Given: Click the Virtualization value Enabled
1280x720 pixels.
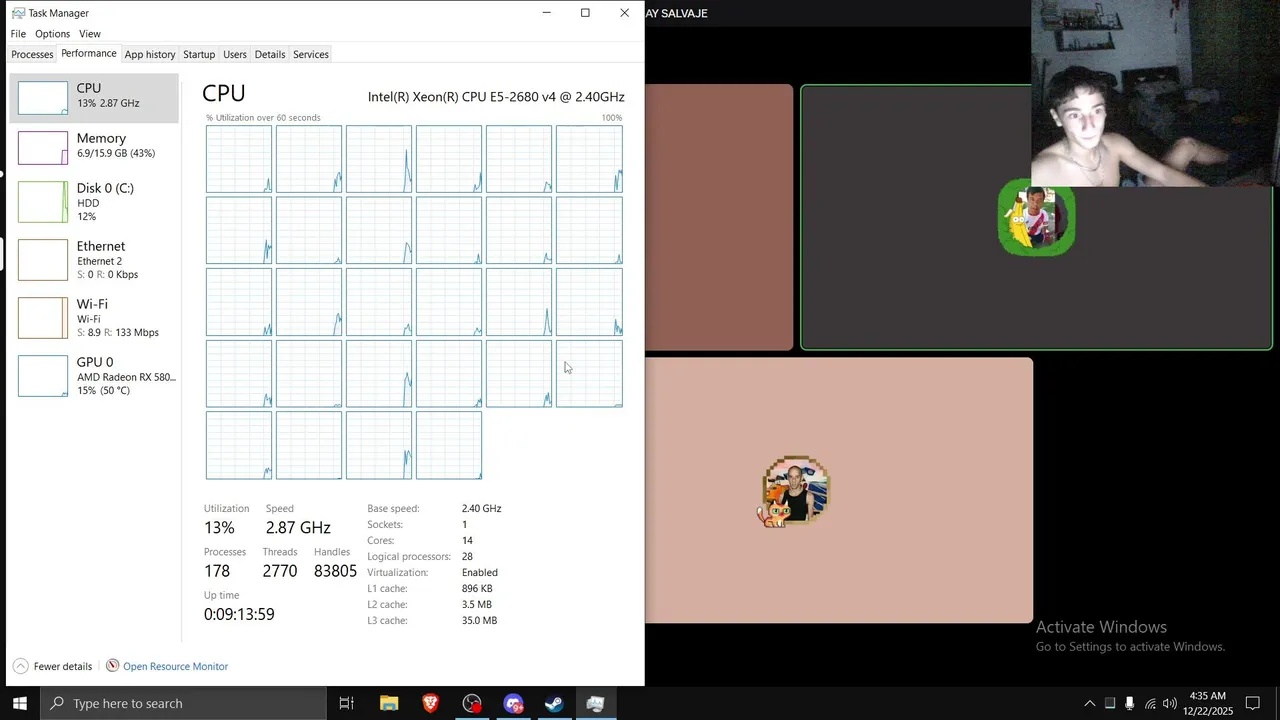Looking at the screenshot, I should click(x=480, y=572).
